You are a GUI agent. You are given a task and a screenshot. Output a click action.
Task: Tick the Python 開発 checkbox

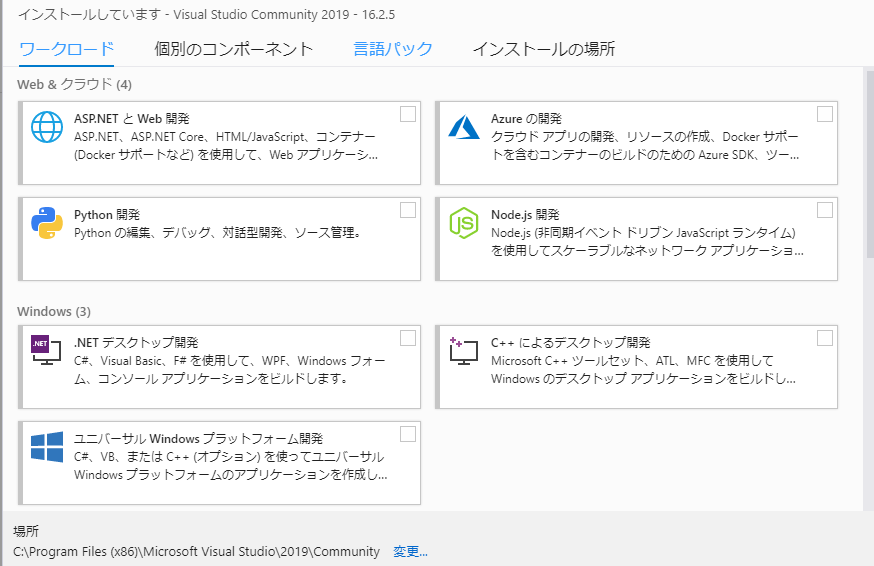click(x=408, y=210)
